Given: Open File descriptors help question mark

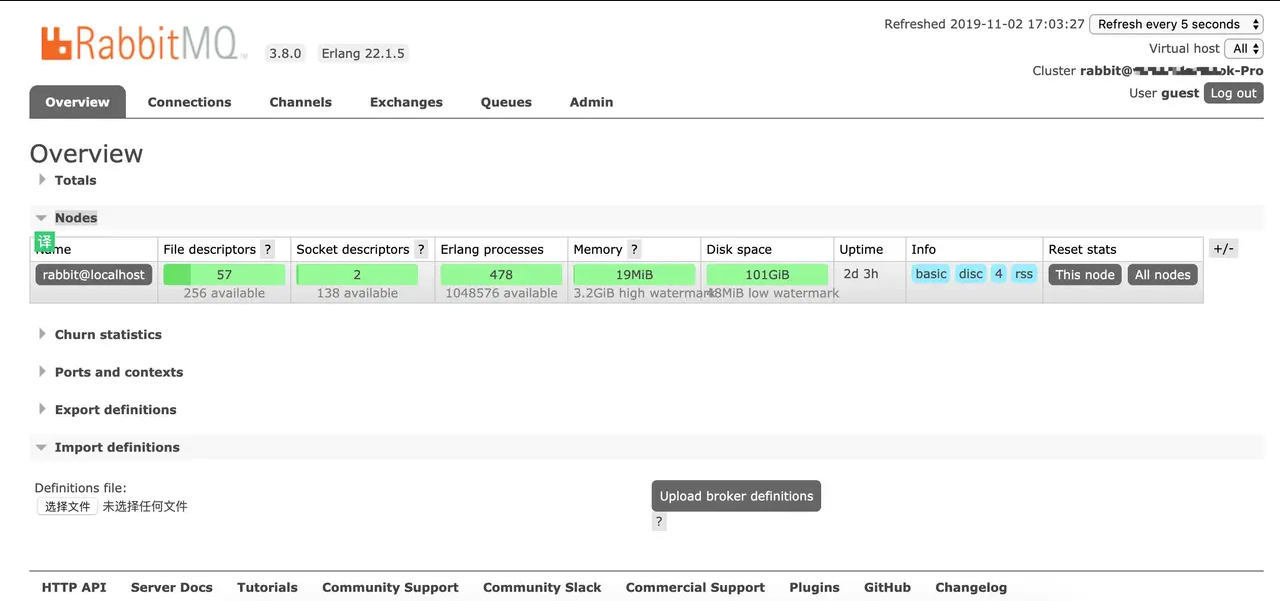Looking at the screenshot, I should (267, 250).
